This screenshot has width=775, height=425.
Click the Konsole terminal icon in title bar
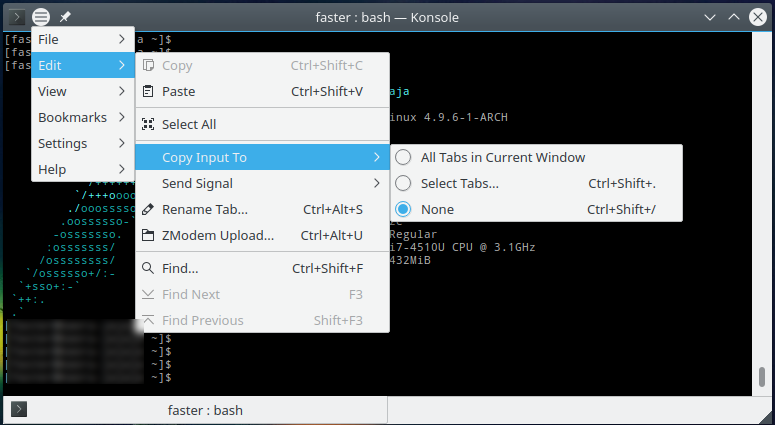(x=17, y=17)
